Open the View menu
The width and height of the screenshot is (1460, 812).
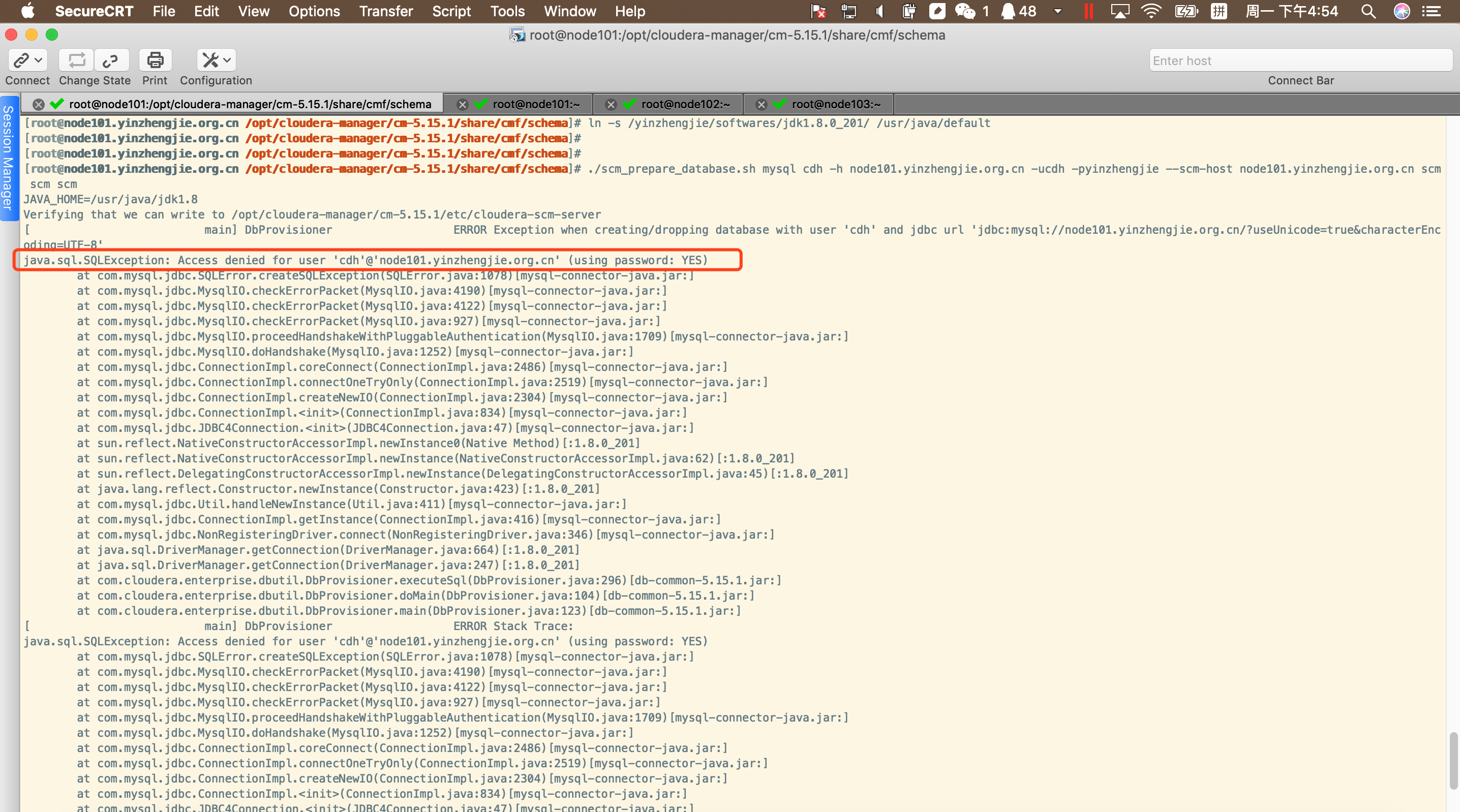click(x=253, y=11)
